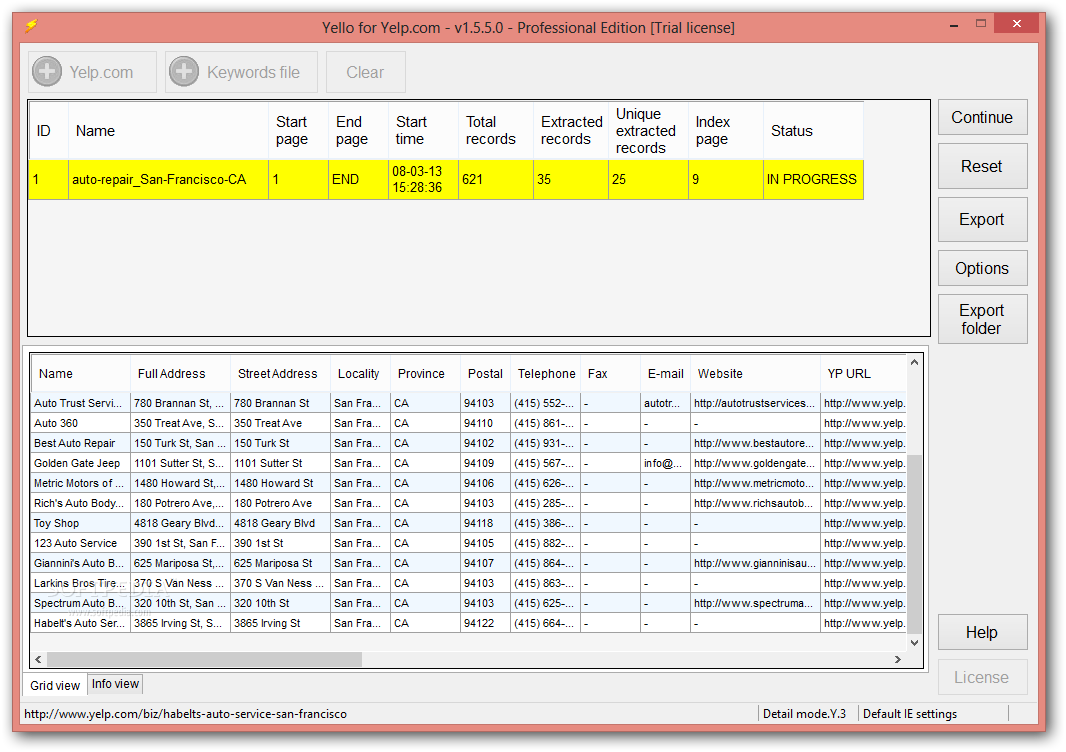Screen dimensions: 1066x752
Task: Click the Total records column header
Action: coord(496,131)
